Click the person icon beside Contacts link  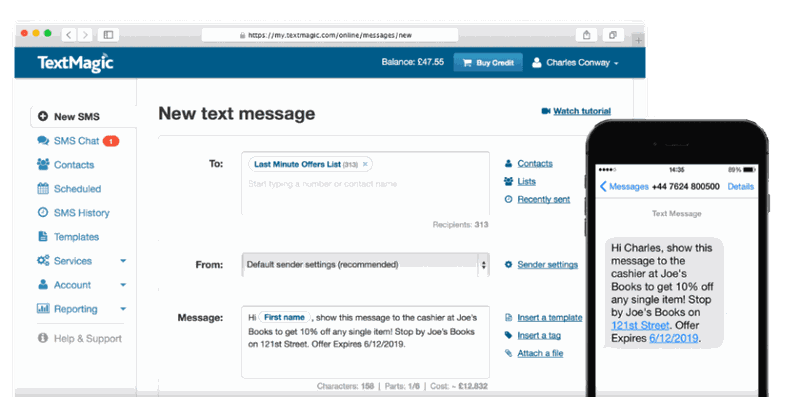pos(508,164)
